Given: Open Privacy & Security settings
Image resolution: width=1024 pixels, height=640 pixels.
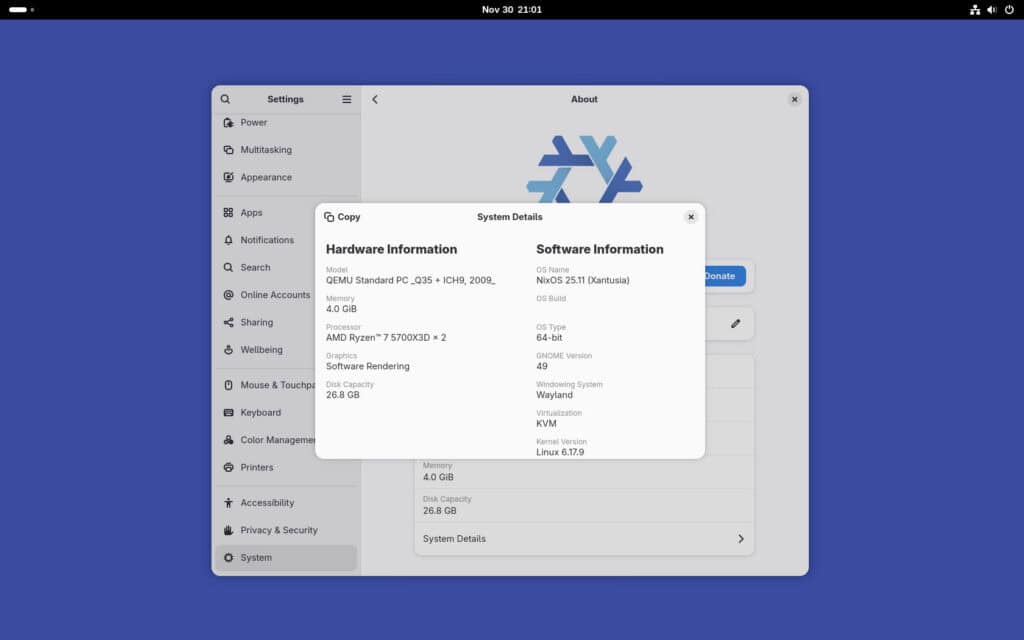Looking at the screenshot, I should (275, 530).
